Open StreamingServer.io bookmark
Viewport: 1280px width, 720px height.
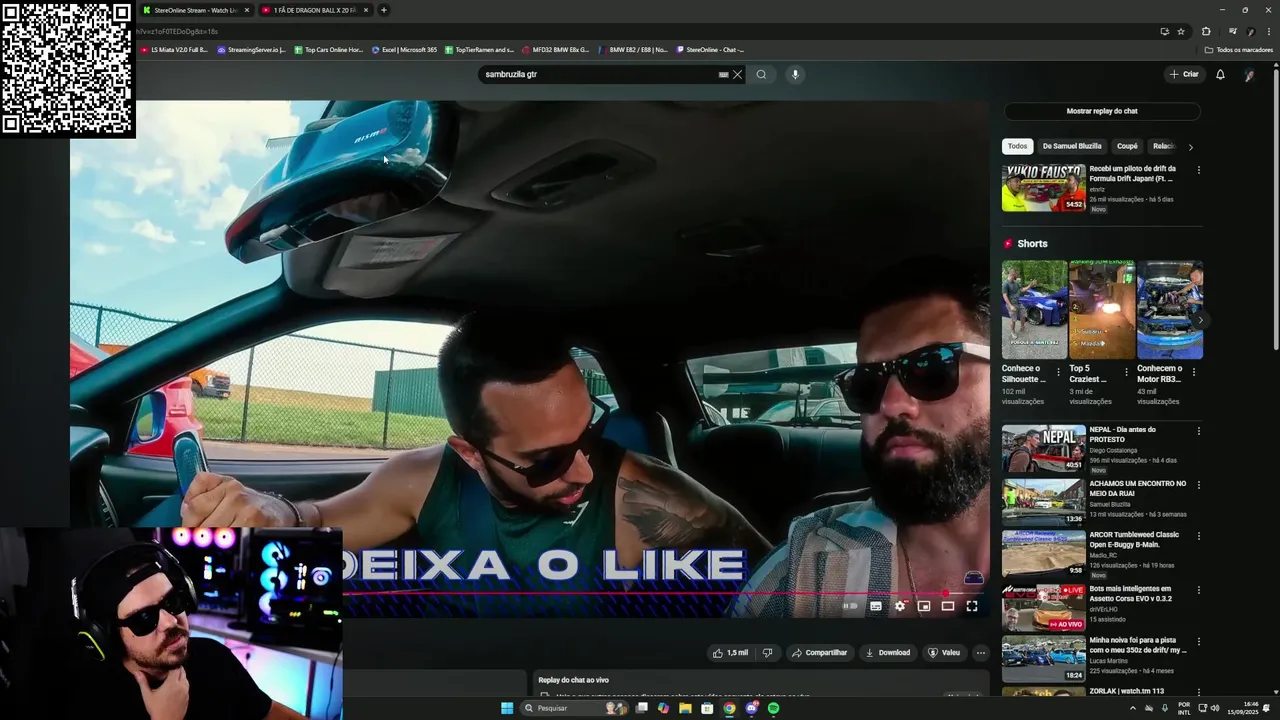click(x=251, y=49)
